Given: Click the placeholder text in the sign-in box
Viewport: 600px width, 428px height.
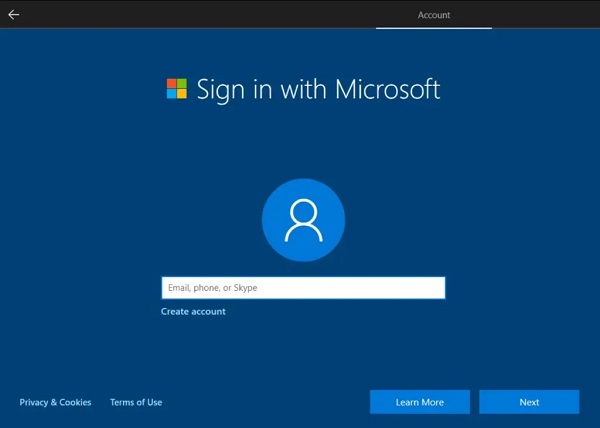Looking at the screenshot, I should coord(213,288).
